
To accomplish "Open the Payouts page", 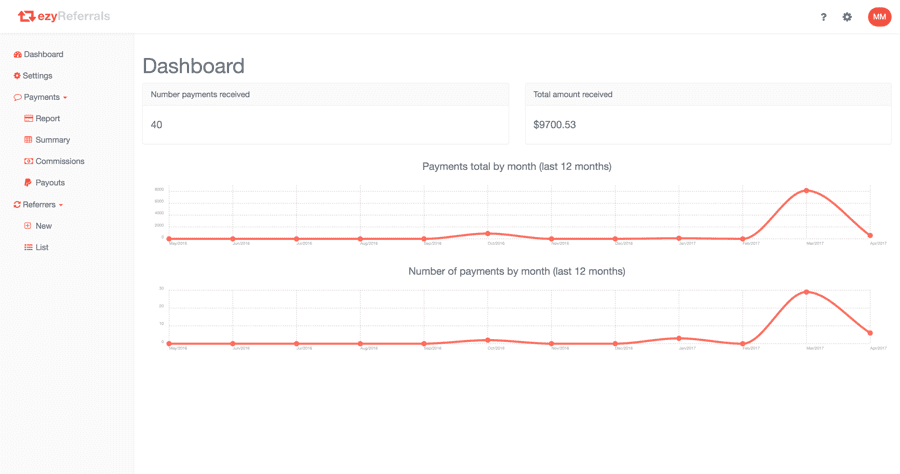I will tap(50, 182).
